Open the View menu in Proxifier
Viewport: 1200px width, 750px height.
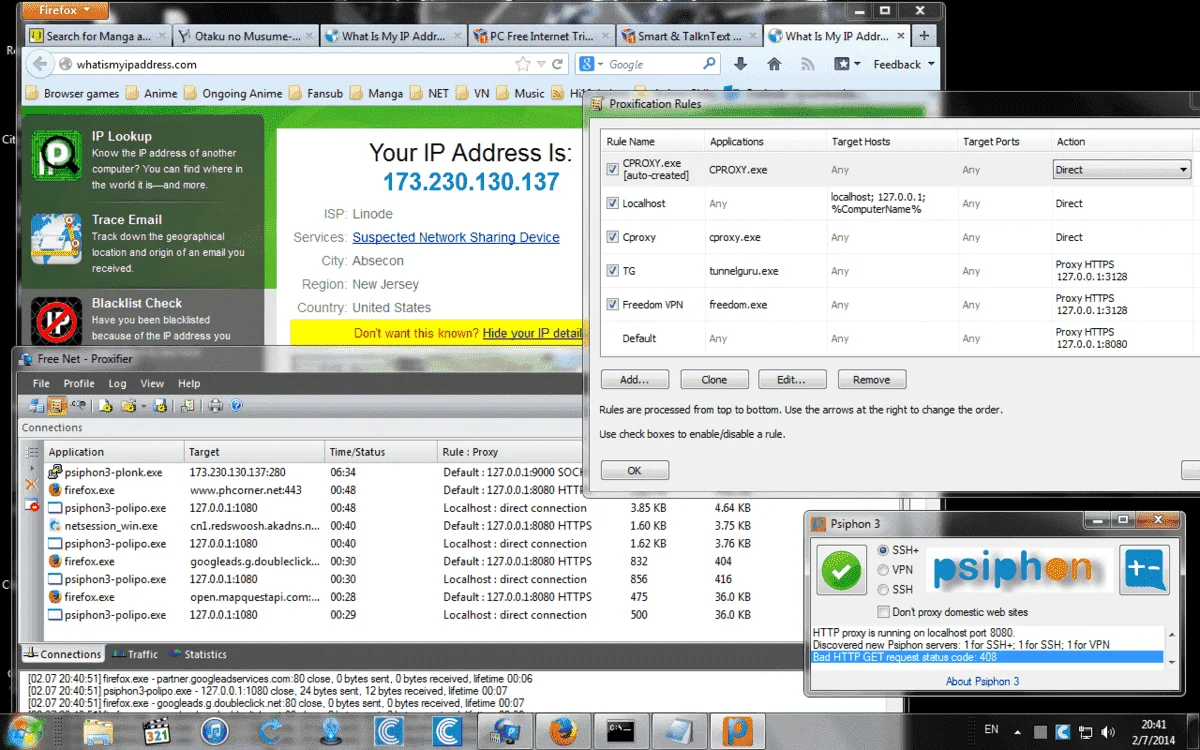tap(152, 384)
